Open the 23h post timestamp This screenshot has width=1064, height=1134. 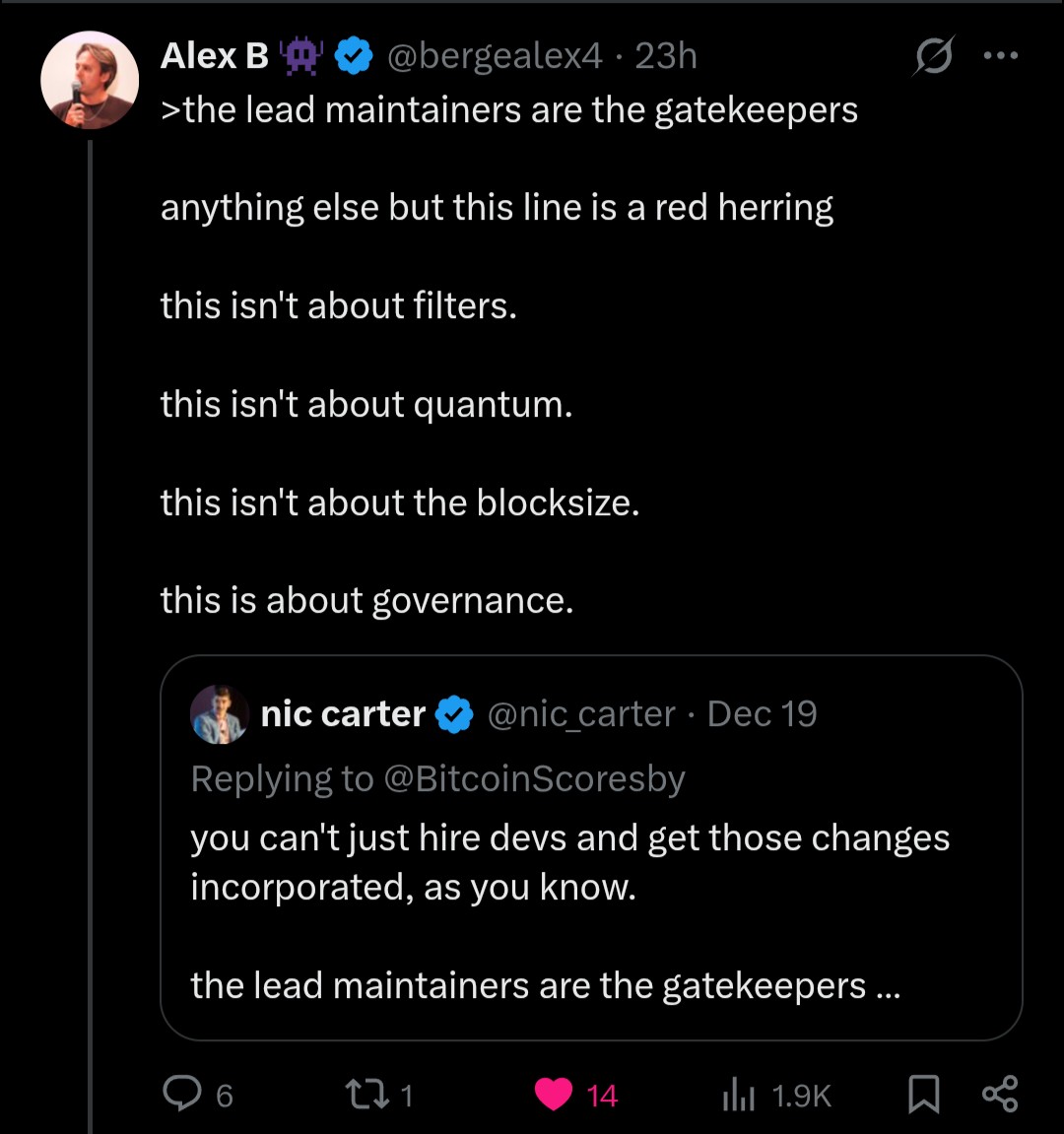[666, 57]
